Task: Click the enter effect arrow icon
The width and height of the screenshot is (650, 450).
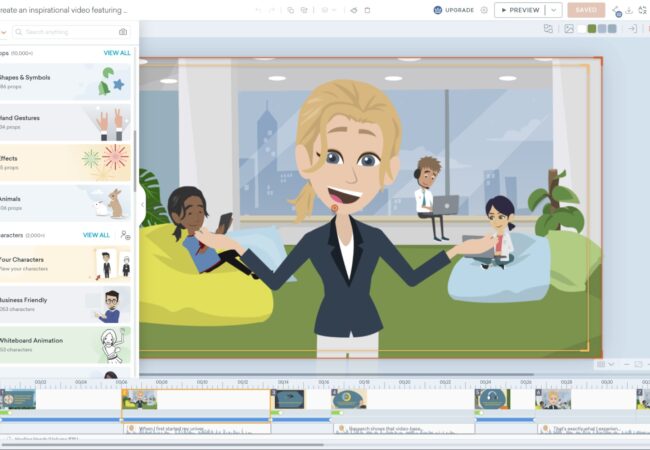Action: point(632,29)
